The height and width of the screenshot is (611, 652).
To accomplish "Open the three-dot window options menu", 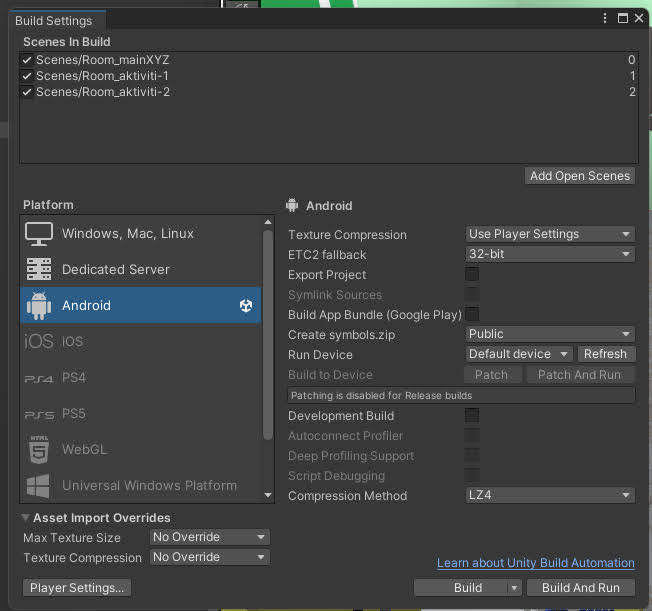I will 605,18.
